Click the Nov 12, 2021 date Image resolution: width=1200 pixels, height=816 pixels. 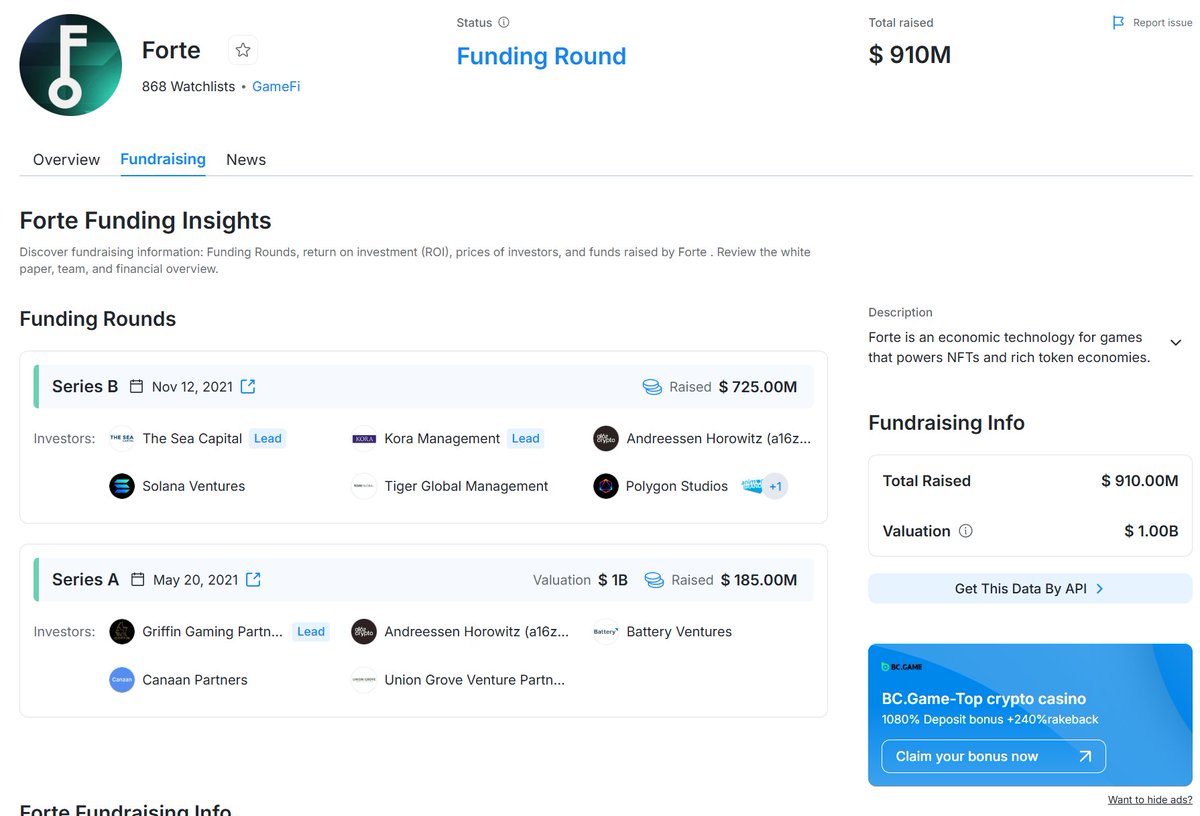[192, 387]
